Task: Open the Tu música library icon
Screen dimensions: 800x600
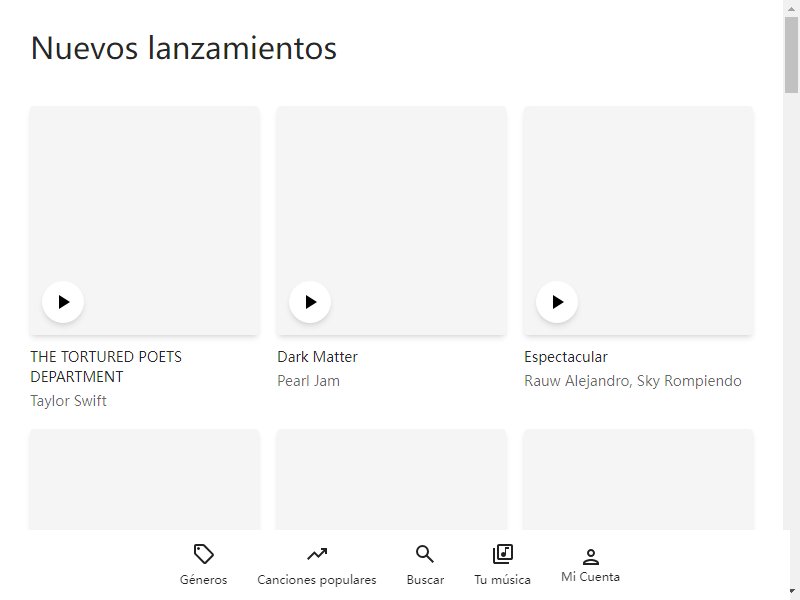Action: tap(503, 554)
